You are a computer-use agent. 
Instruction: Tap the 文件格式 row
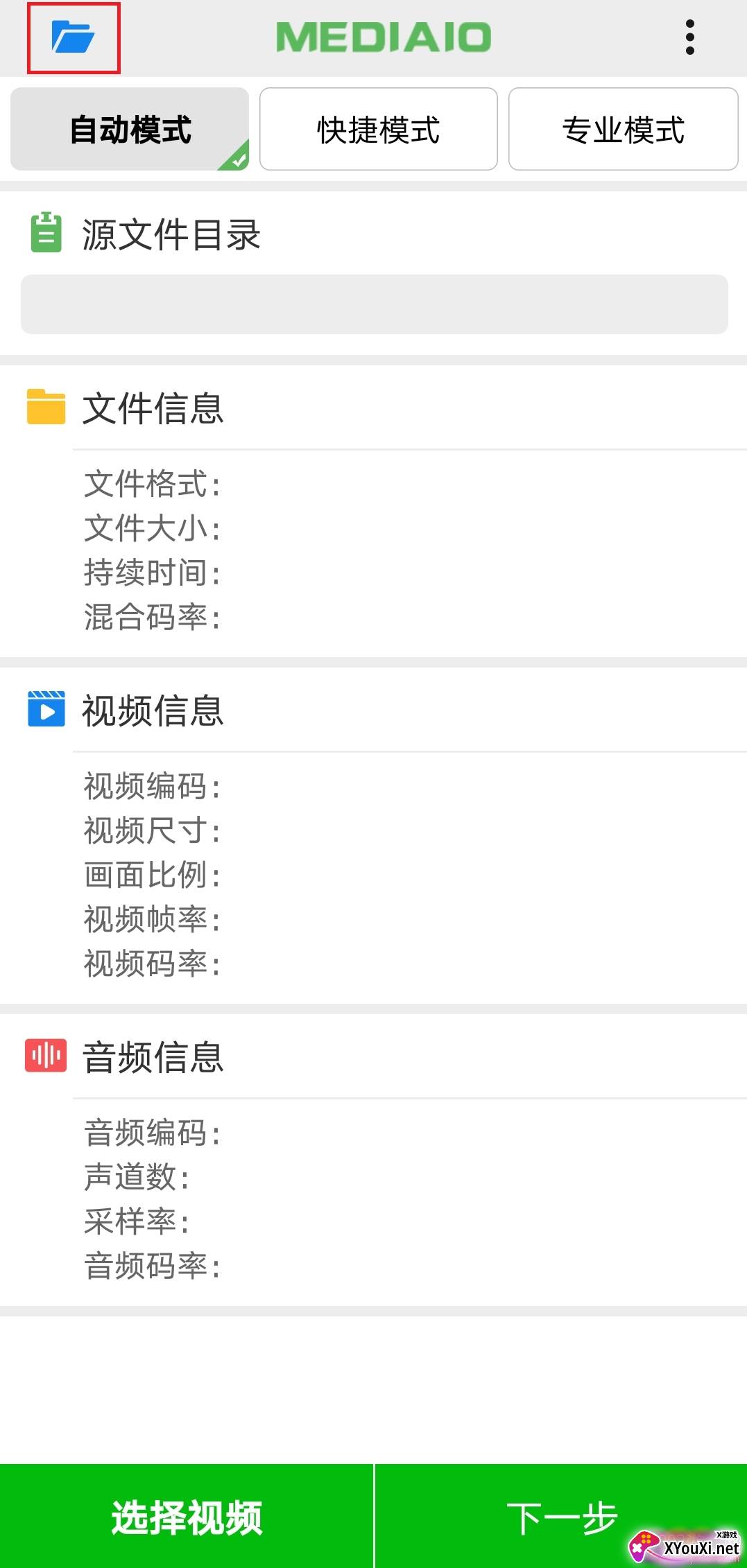click(153, 484)
